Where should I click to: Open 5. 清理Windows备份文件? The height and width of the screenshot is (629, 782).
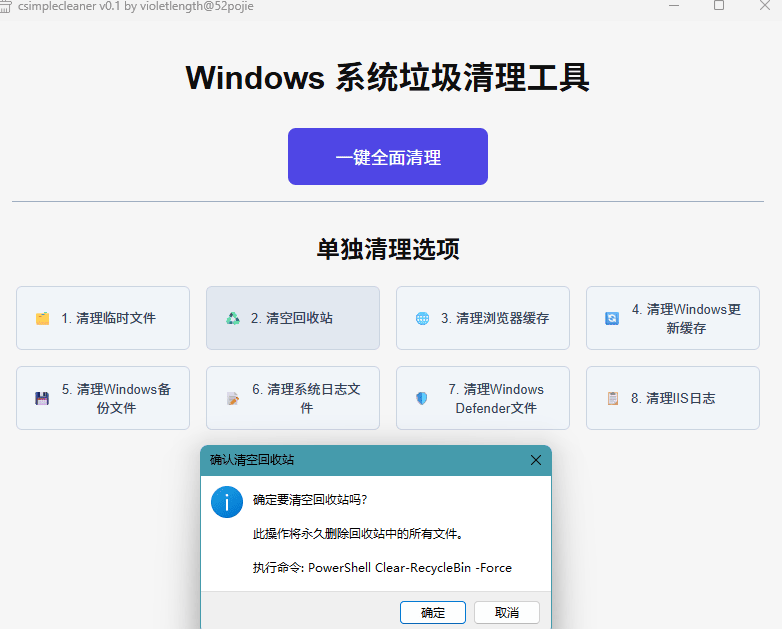(x=103, y=398)
